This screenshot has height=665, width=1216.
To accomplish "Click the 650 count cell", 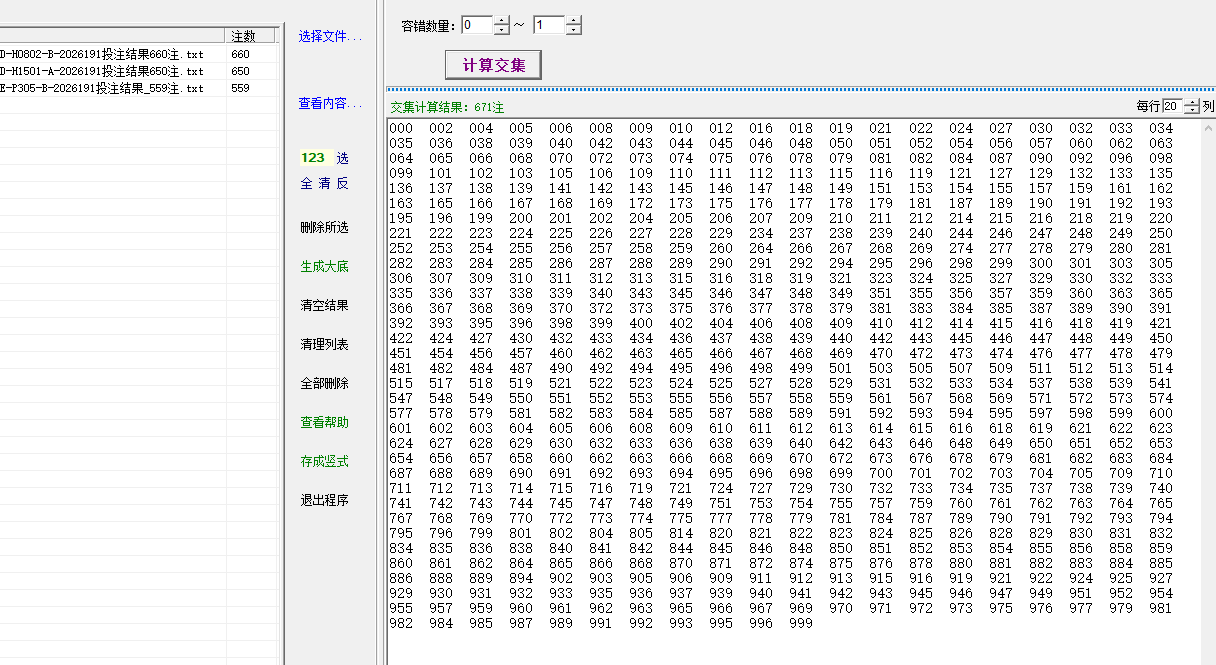I will (x=240, y=72).
